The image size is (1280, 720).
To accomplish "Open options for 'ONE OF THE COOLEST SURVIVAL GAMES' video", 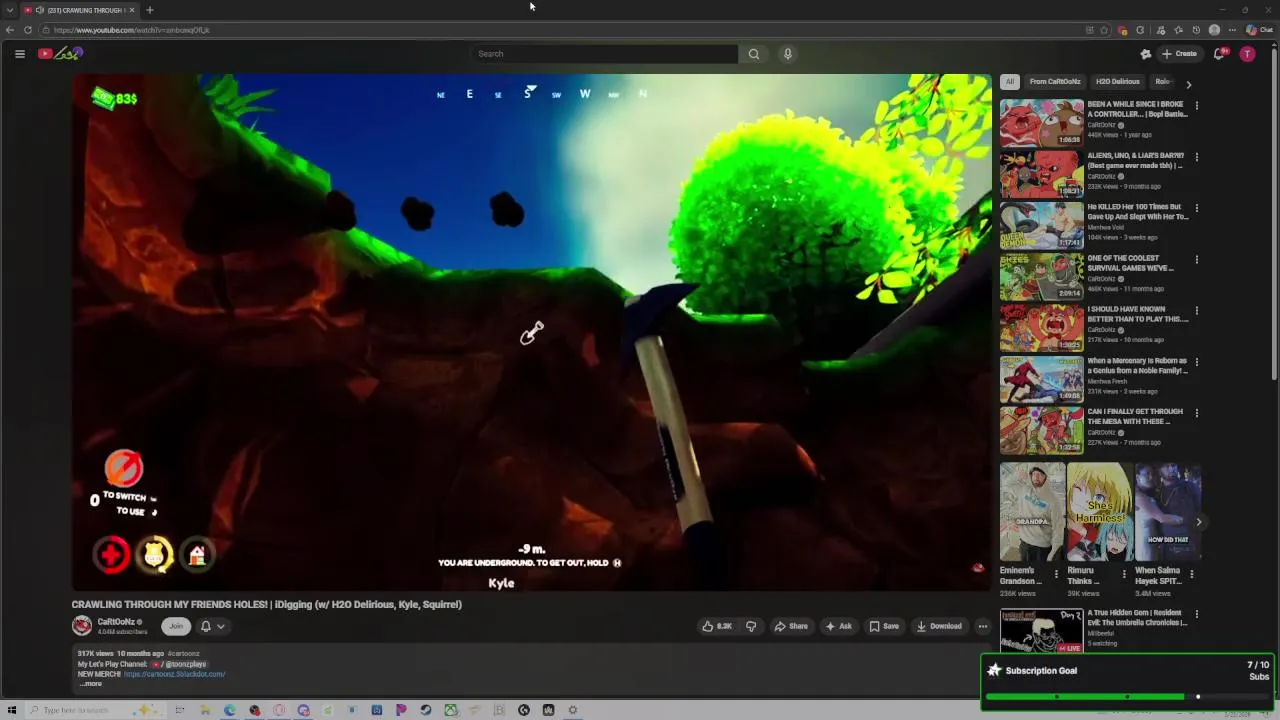I will (x=1197, y=259).
